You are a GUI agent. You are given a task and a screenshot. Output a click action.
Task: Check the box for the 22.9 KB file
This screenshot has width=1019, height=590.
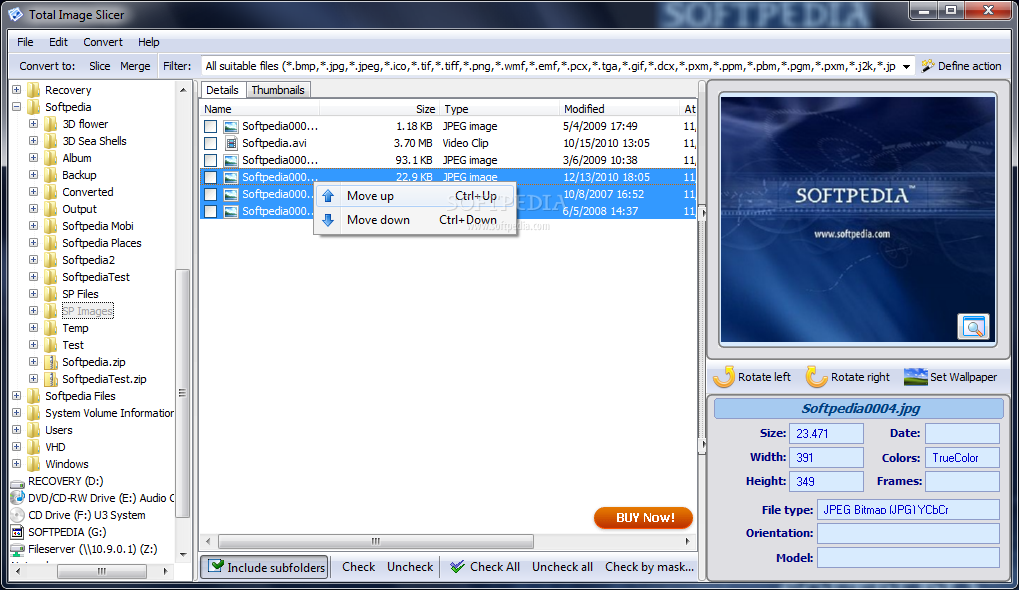coord(211,177)
